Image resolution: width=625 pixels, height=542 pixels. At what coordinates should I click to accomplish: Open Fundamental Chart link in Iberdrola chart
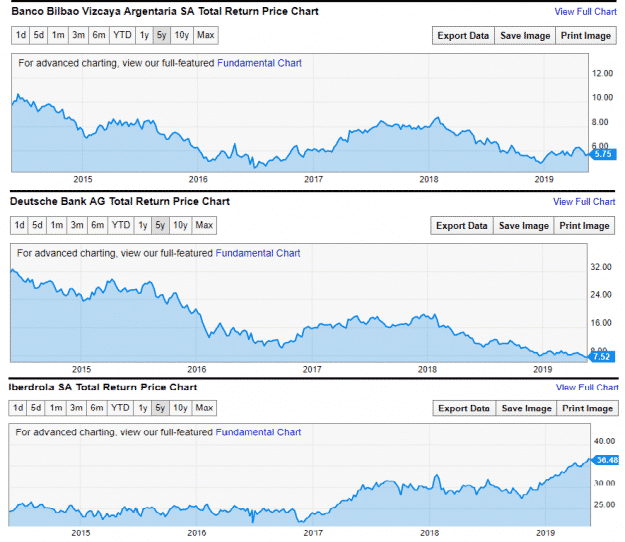(258, 432)
